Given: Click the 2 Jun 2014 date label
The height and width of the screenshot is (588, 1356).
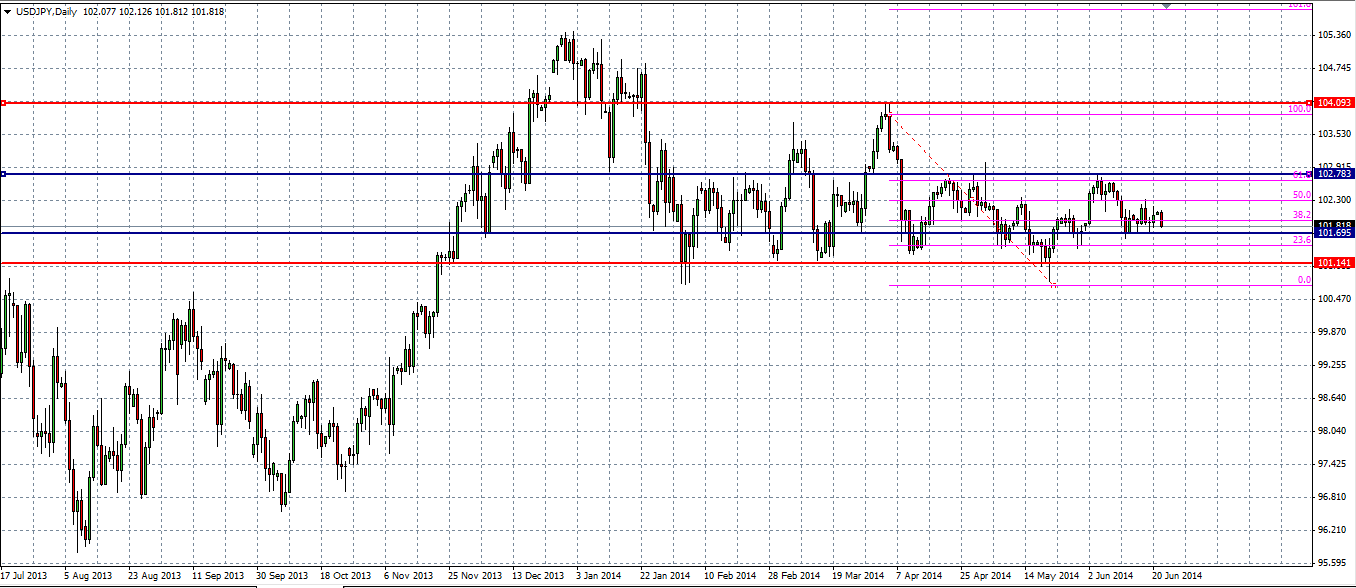Looking at the screenshot, I should (x=1113, y=577).
